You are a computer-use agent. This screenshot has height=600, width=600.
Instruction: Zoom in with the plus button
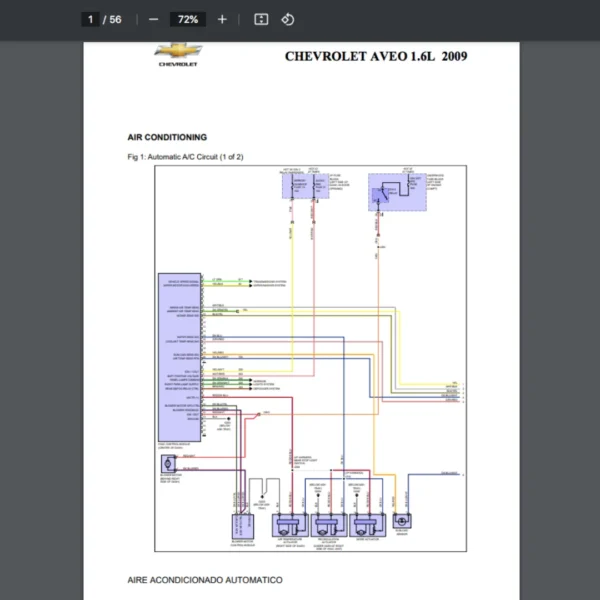pyautogui.click(x=222, y=20)
